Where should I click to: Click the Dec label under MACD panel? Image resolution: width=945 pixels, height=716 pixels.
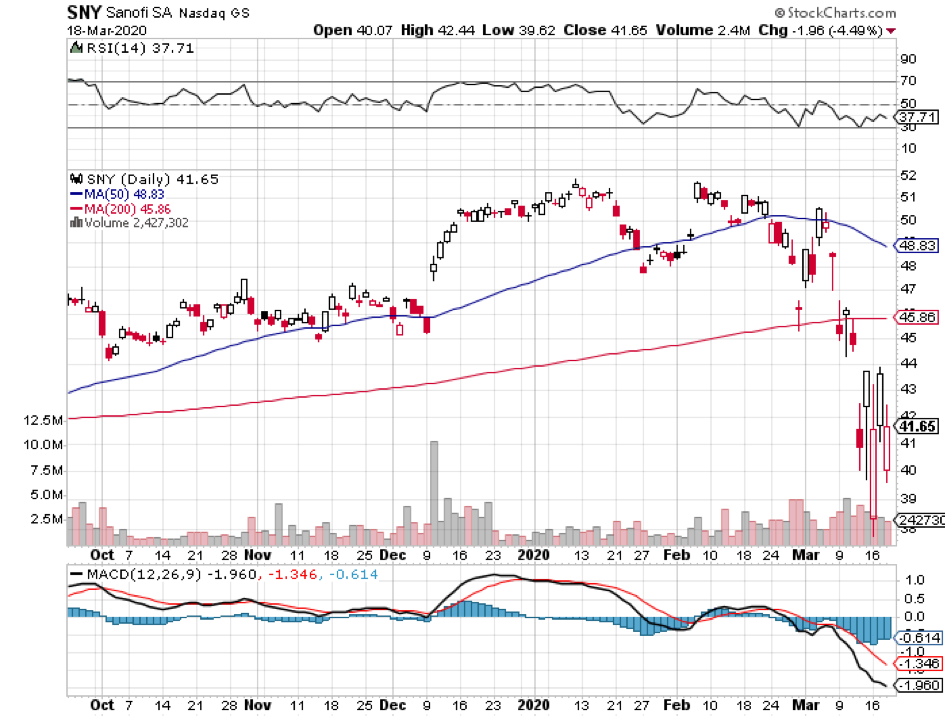point(393,705)
